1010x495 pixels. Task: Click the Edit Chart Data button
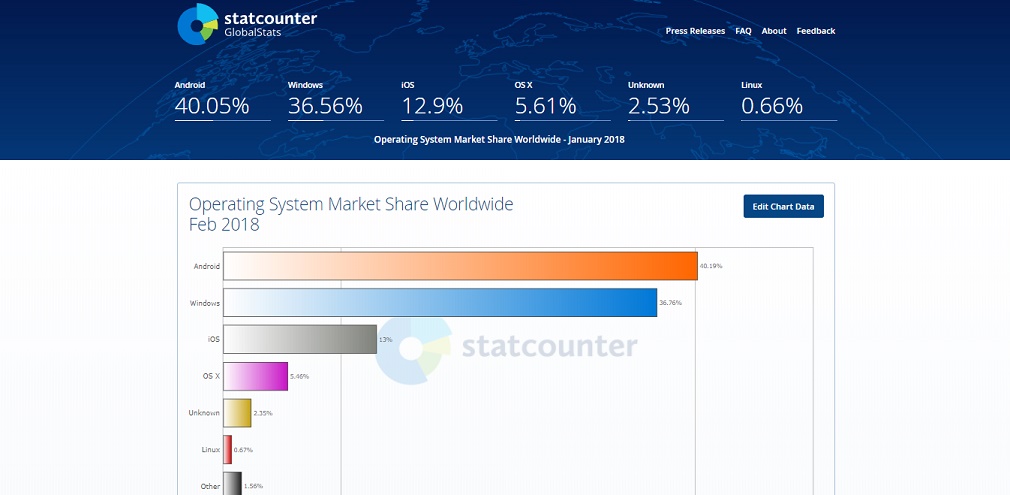[783, 206]
